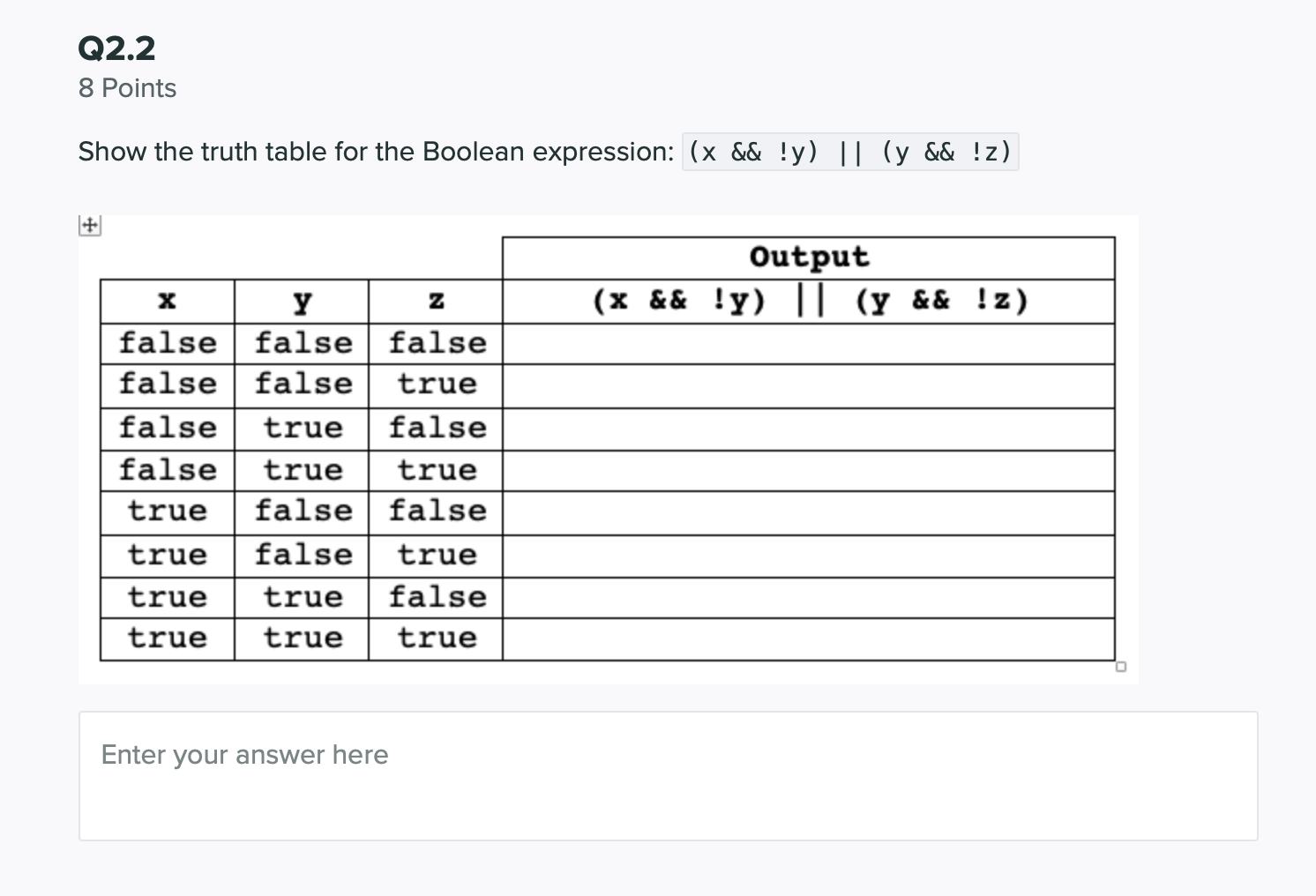Click the true false true row

pyautogui.click(x=301, y=555)
